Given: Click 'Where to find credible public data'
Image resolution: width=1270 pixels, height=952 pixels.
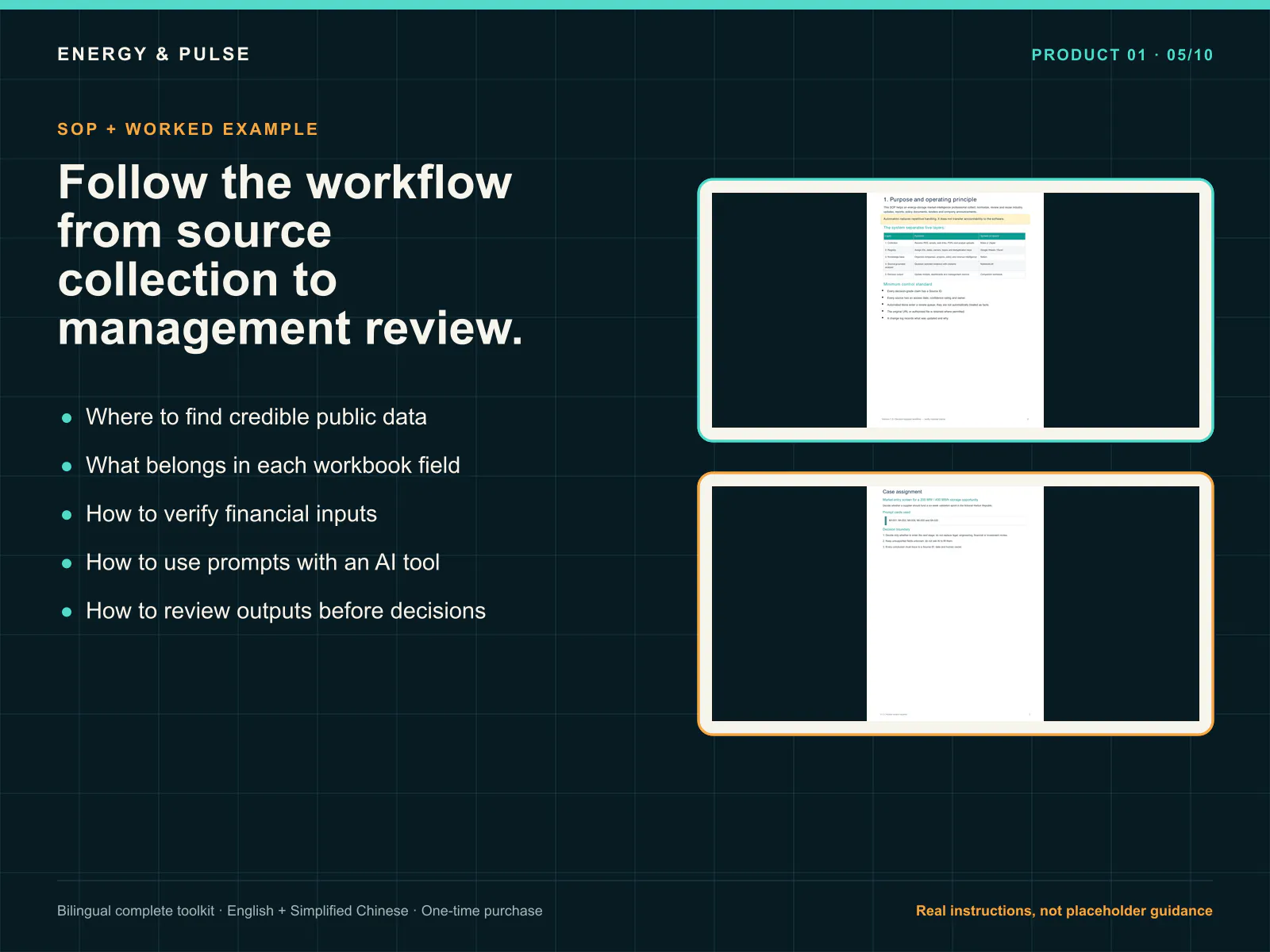Looking at the screenshot, I should (256, 416).
